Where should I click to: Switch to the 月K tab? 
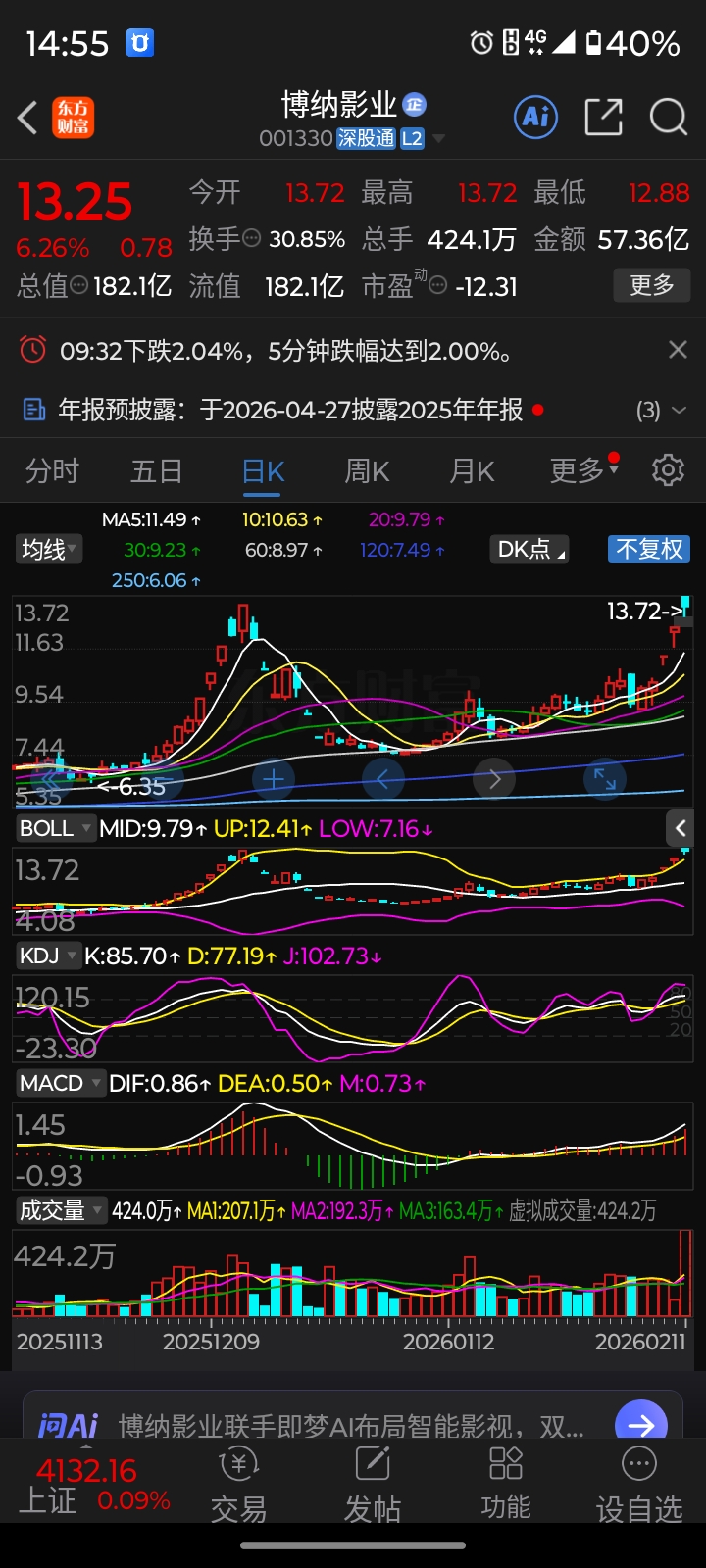pos(472,471)
